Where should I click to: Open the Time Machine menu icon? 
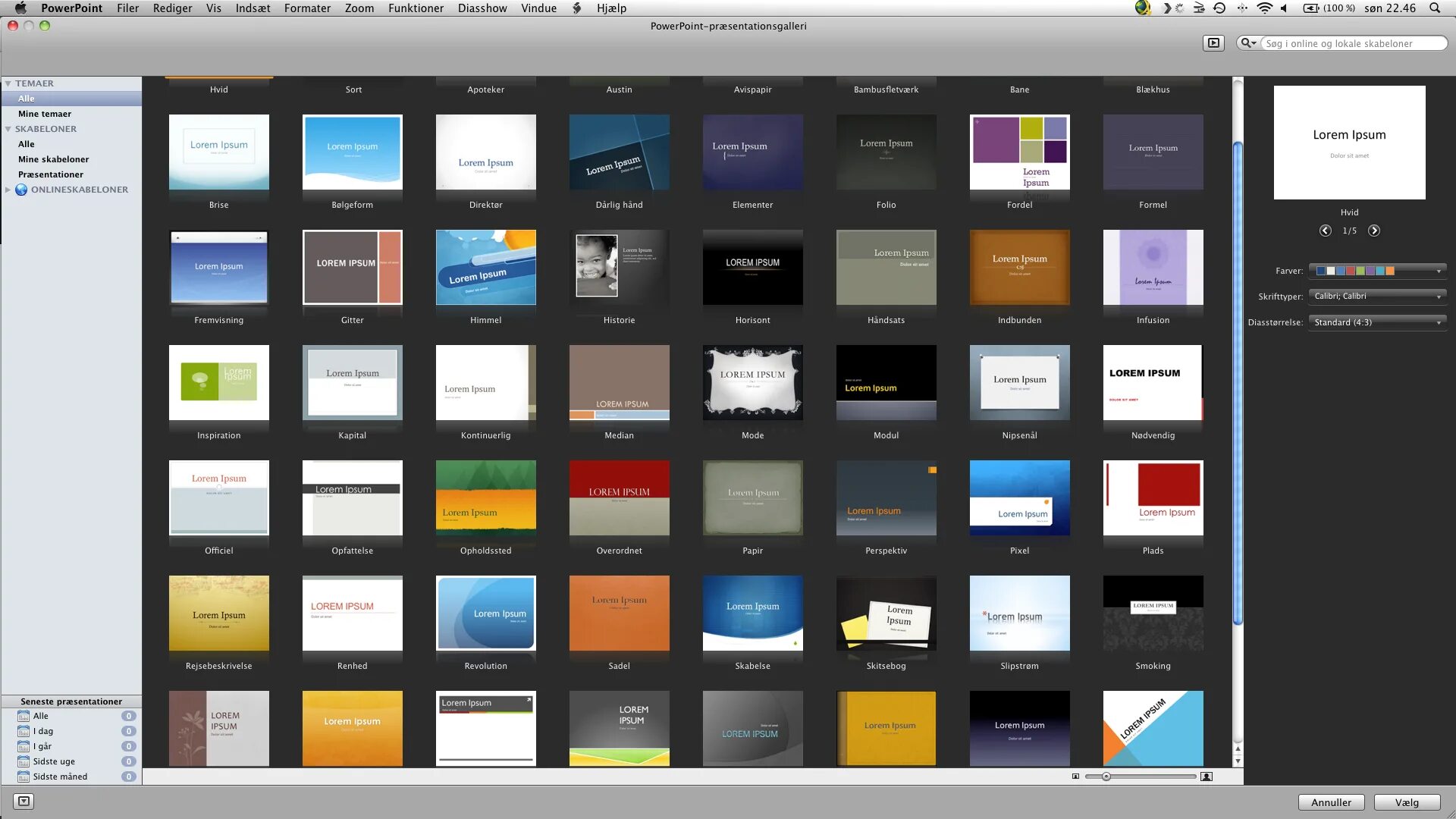coord(1219,8)
